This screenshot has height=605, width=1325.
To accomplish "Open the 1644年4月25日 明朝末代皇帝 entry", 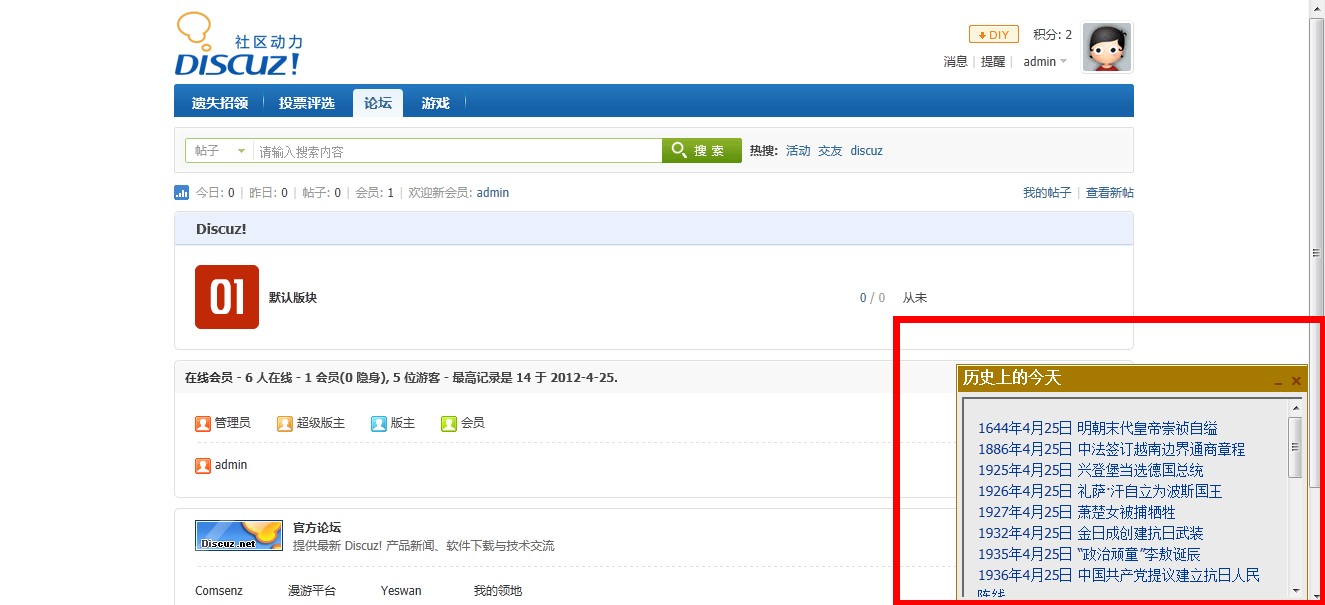I will (1098, 429).
